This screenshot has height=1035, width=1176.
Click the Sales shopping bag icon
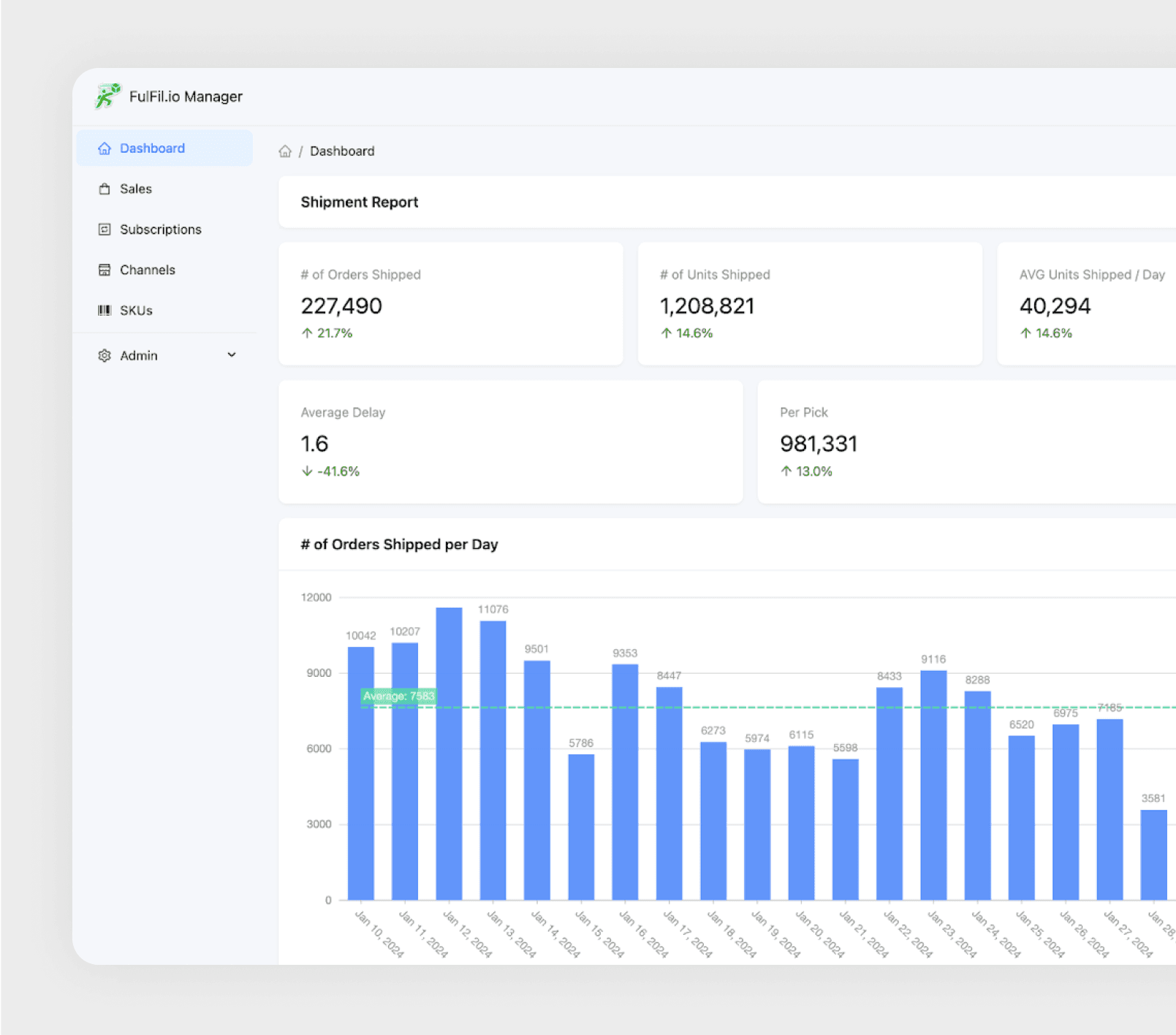[105, 189]
